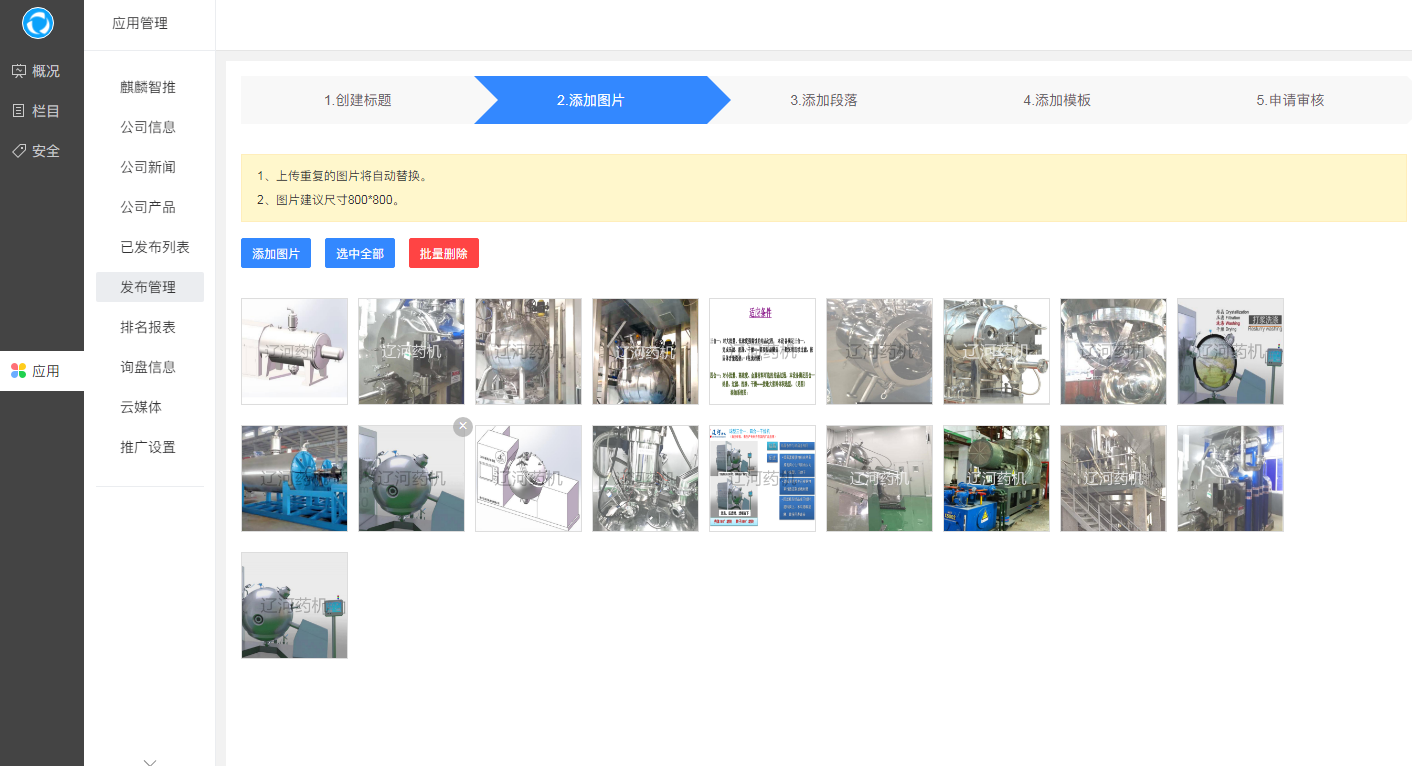Open 已发布列表 menu item
The height and width of the screenshot is (766, 1412).
pyautogui.click(x=155, y=247)
